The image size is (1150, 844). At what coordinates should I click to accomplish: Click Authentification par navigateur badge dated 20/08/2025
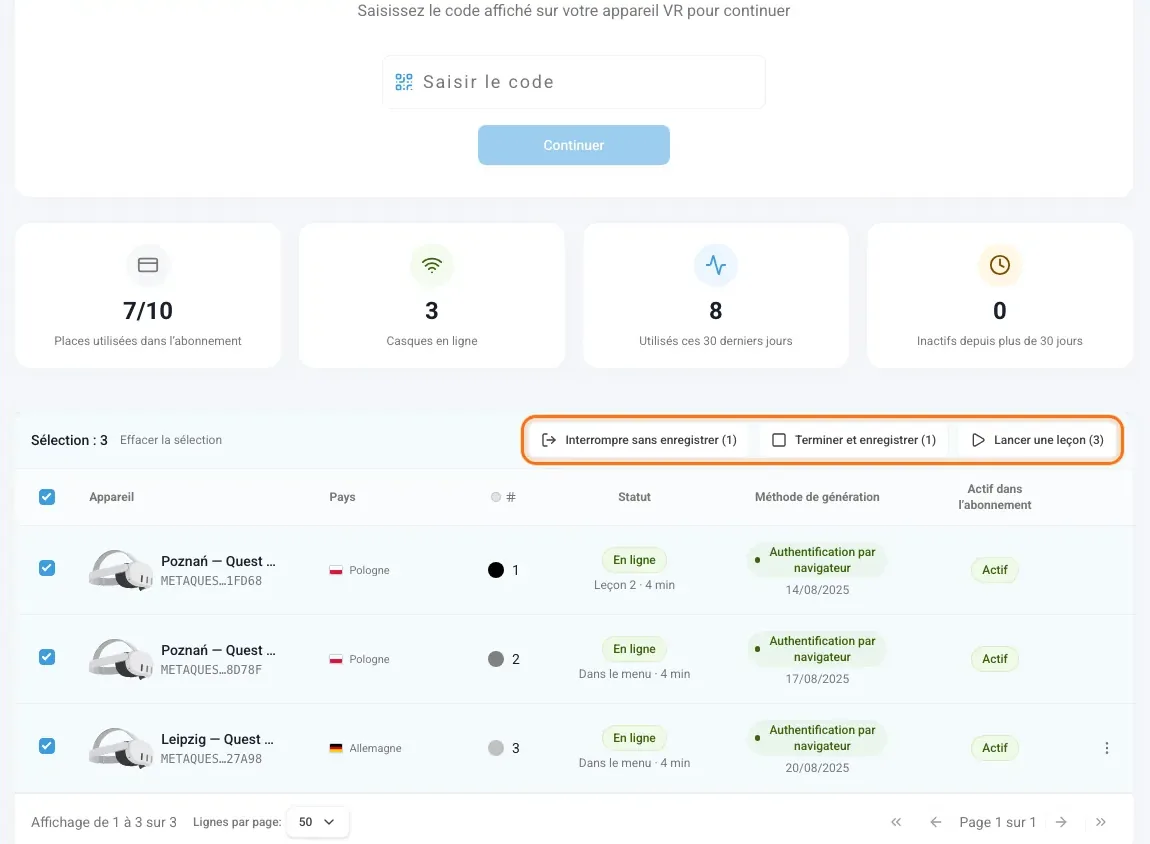[817, 738]
